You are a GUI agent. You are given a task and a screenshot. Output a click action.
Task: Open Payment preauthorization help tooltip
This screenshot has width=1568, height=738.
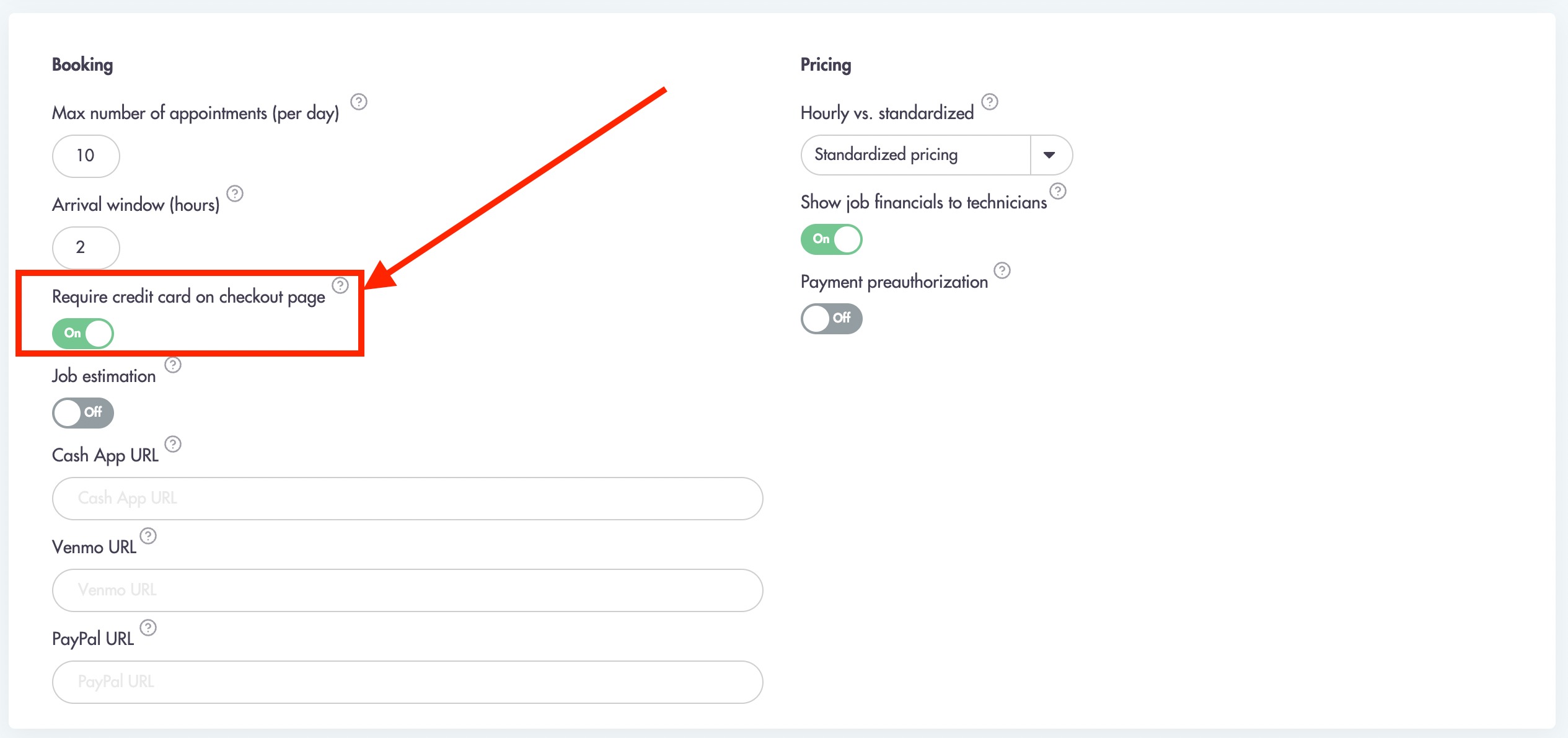1002,270
